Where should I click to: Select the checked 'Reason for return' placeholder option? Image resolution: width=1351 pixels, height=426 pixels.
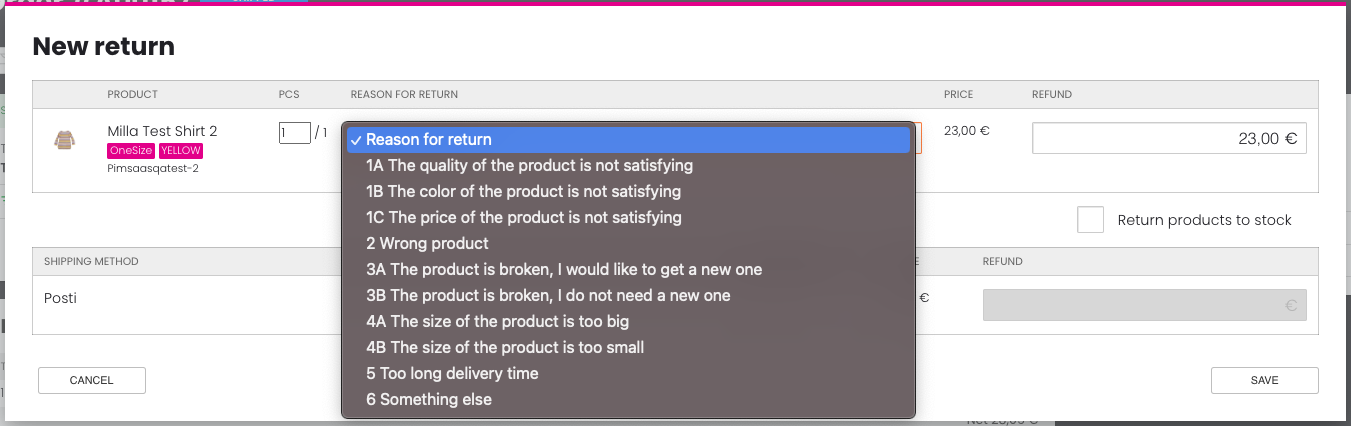(x=628, y=140)
